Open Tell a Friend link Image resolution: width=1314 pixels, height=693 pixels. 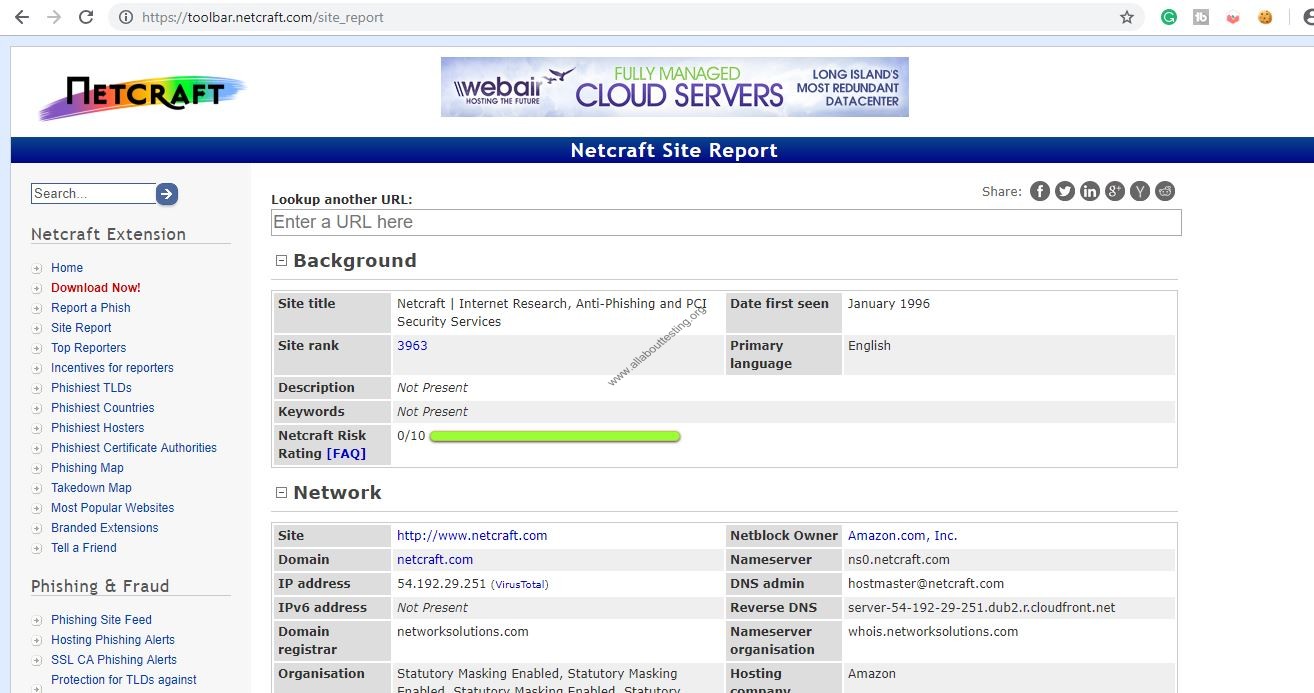(x=84, y=548)
